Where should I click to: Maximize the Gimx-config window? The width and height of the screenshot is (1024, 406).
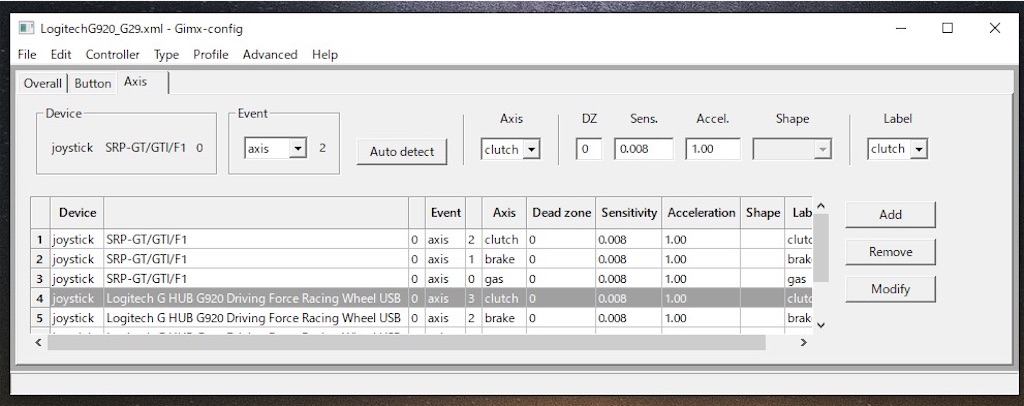948,28
